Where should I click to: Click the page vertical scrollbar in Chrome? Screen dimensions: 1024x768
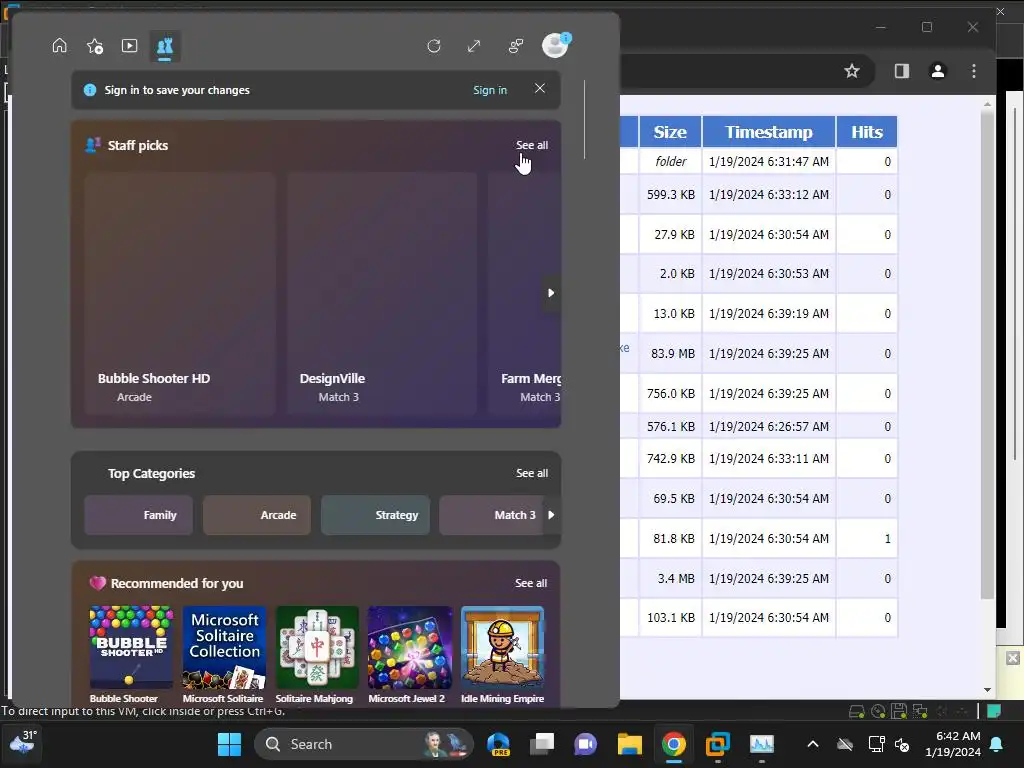(987, 356)
